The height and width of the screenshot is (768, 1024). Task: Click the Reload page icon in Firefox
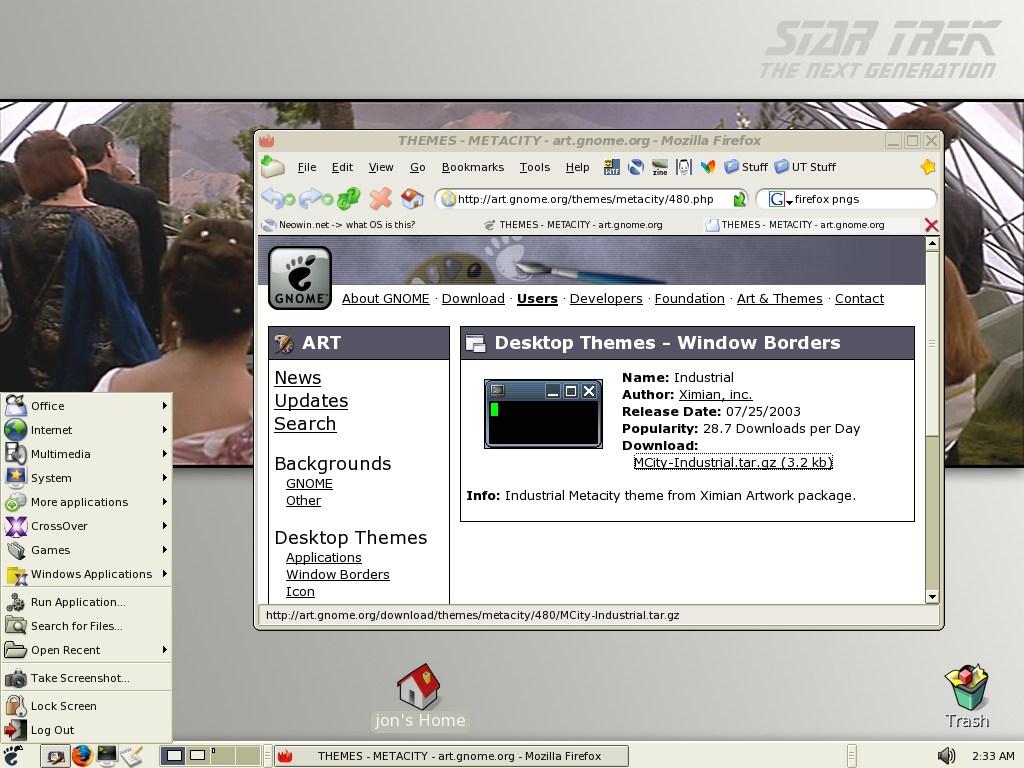[348, 199]
